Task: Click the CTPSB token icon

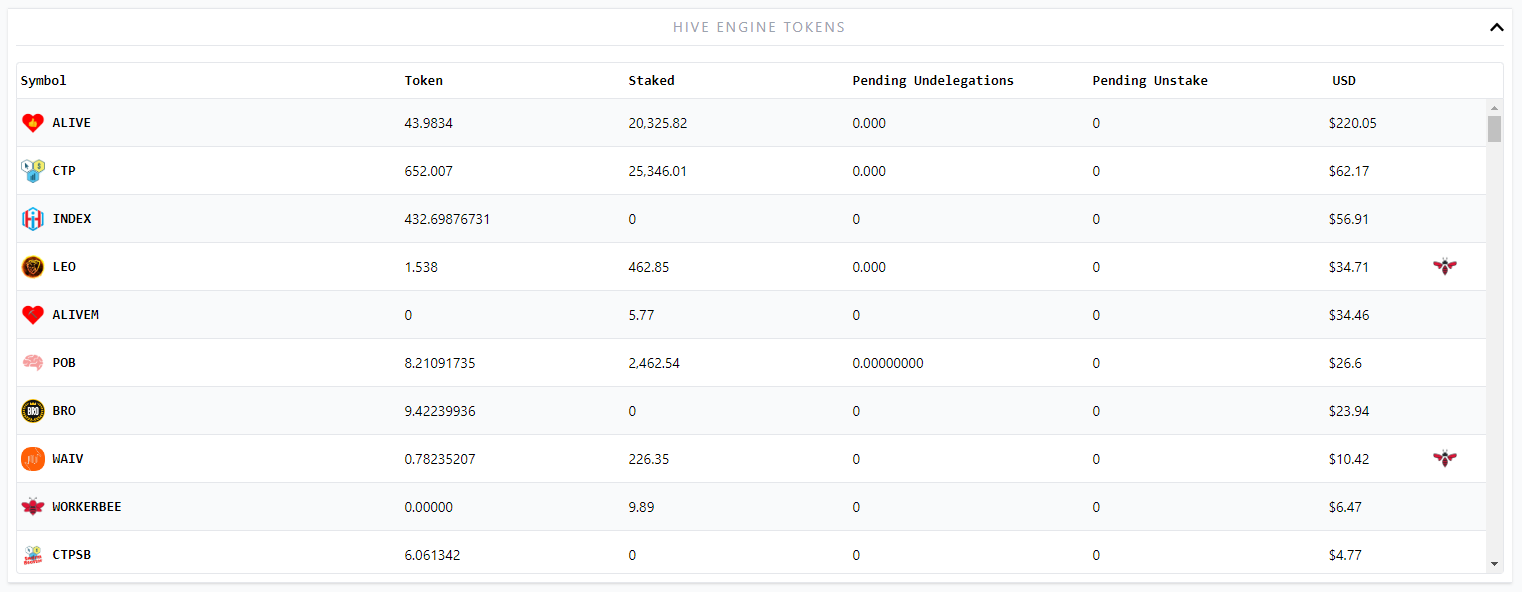Action: click(x=33, y=555)
